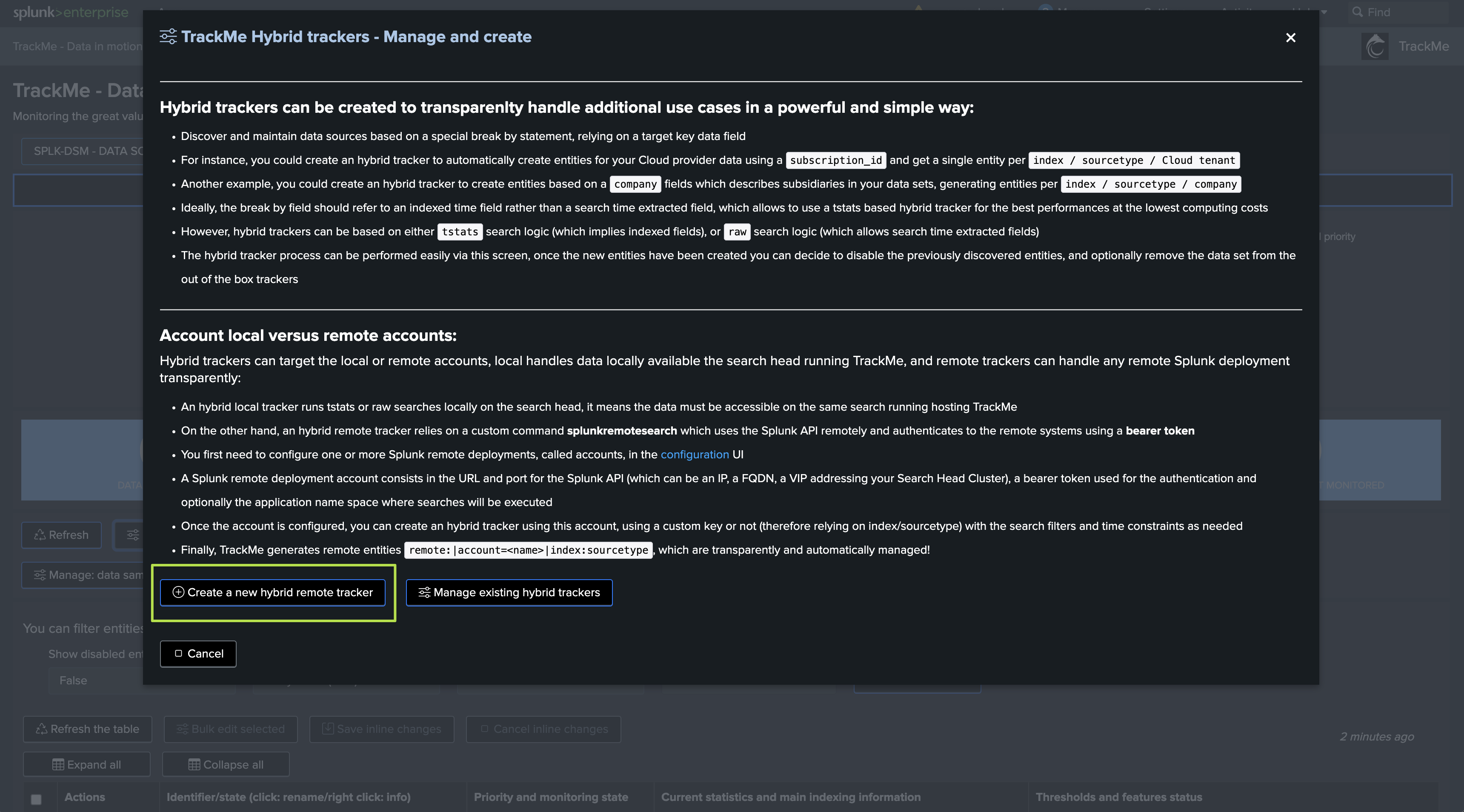The height and width of the screenshot is (812, 1464).
Task: Click the magnifier icon in Find box
Action: click(1357, 12)
